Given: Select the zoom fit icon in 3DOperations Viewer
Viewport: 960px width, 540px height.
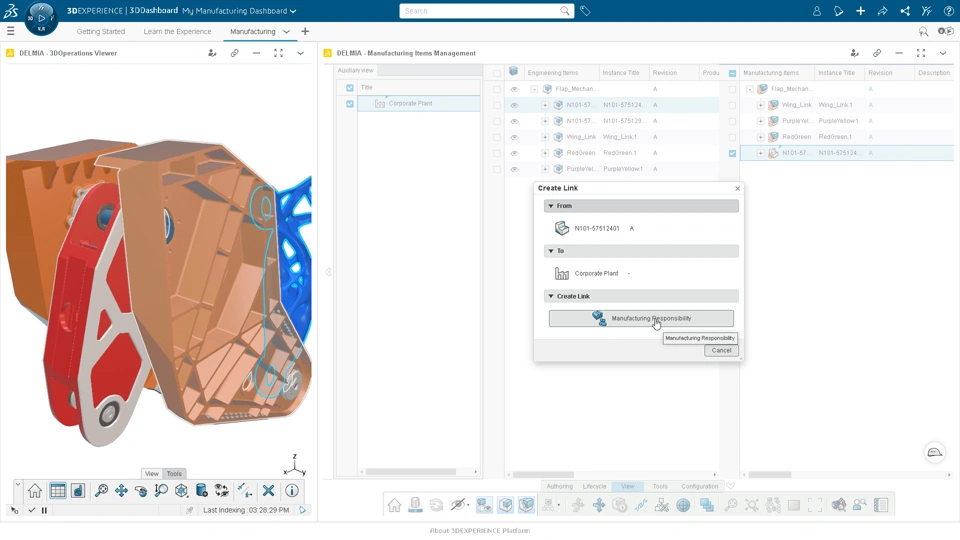Looking at the screenshot, I should (x=101, y=490).
